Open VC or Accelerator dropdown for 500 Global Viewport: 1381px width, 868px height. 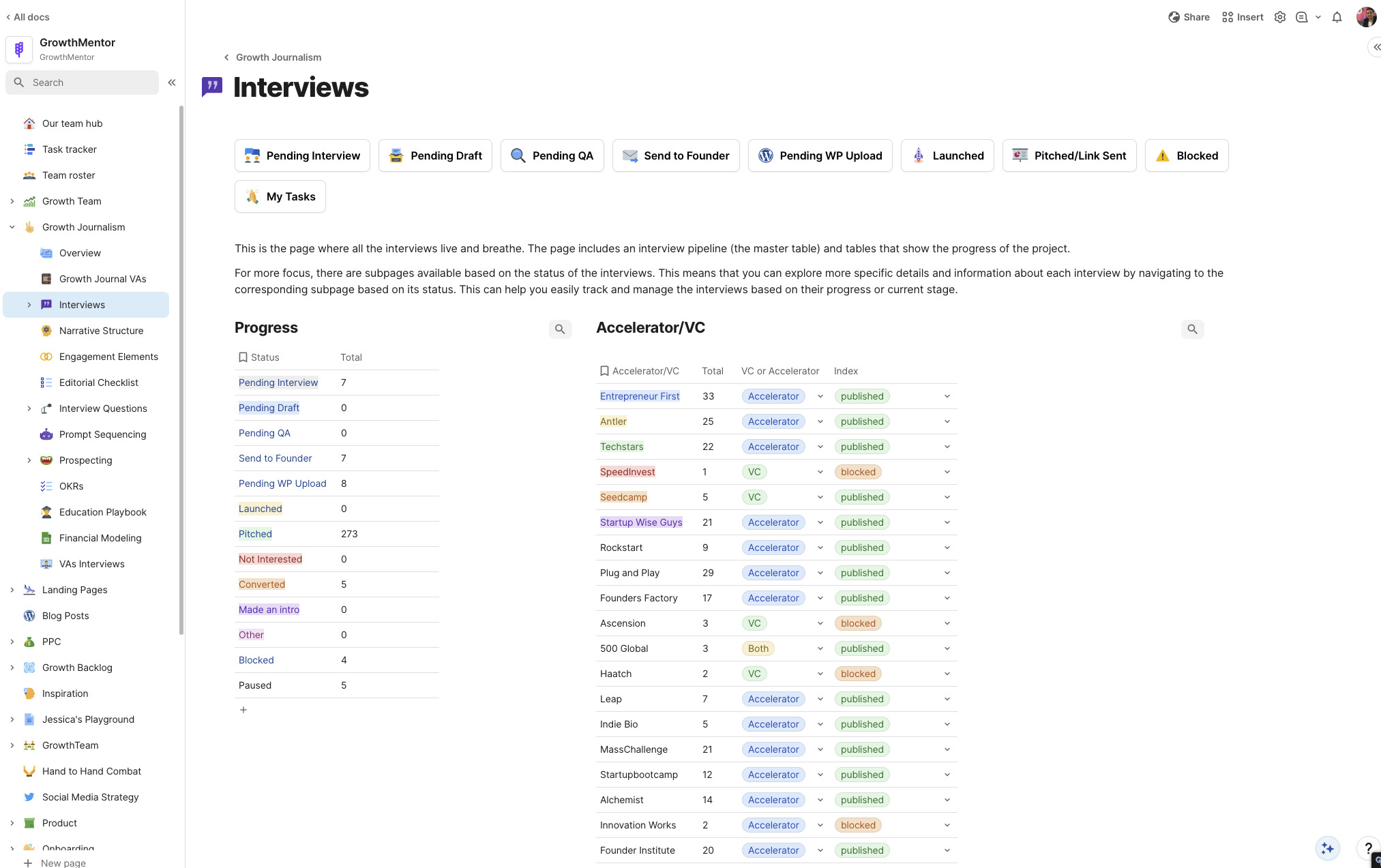[820, 648]
